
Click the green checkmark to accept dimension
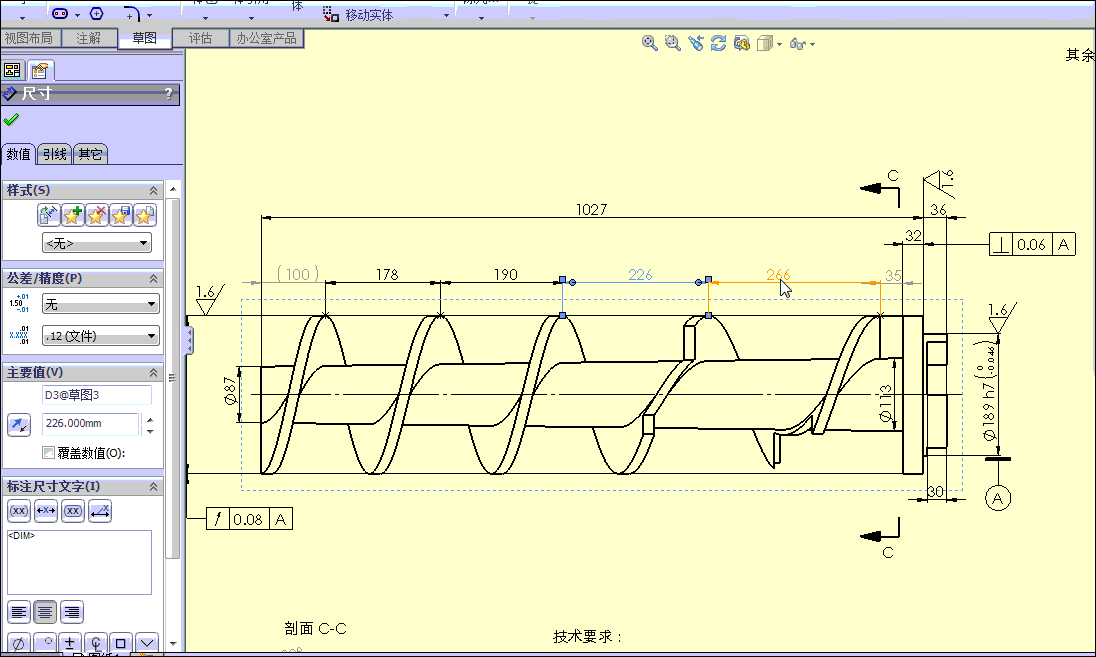tap(11, 120)
